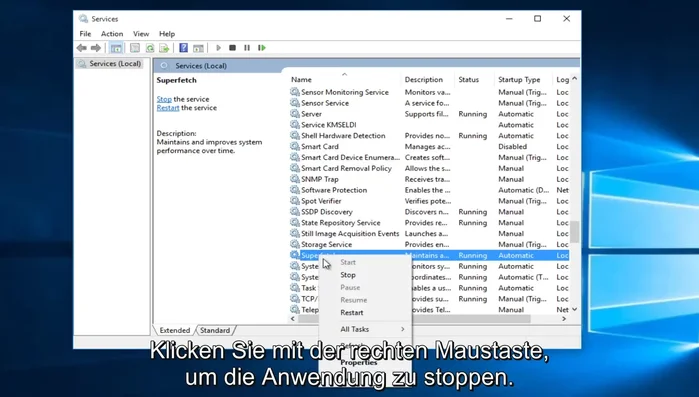This screenshot has width=699, height=397.
Task: Click the vertical scrollbar thumb
Action: (575, 232)
